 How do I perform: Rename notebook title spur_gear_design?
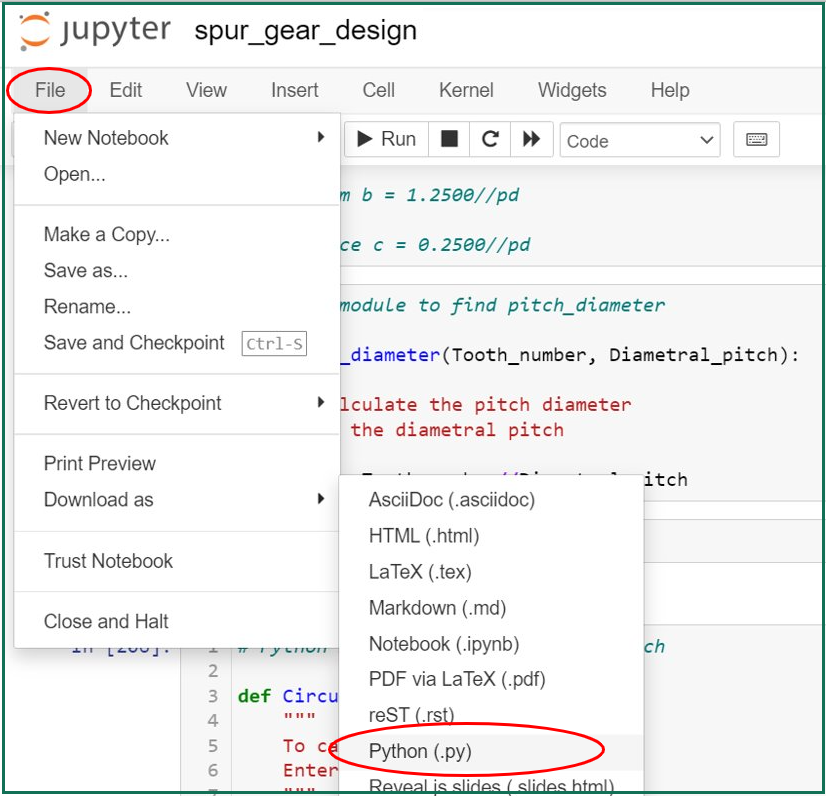305,31
